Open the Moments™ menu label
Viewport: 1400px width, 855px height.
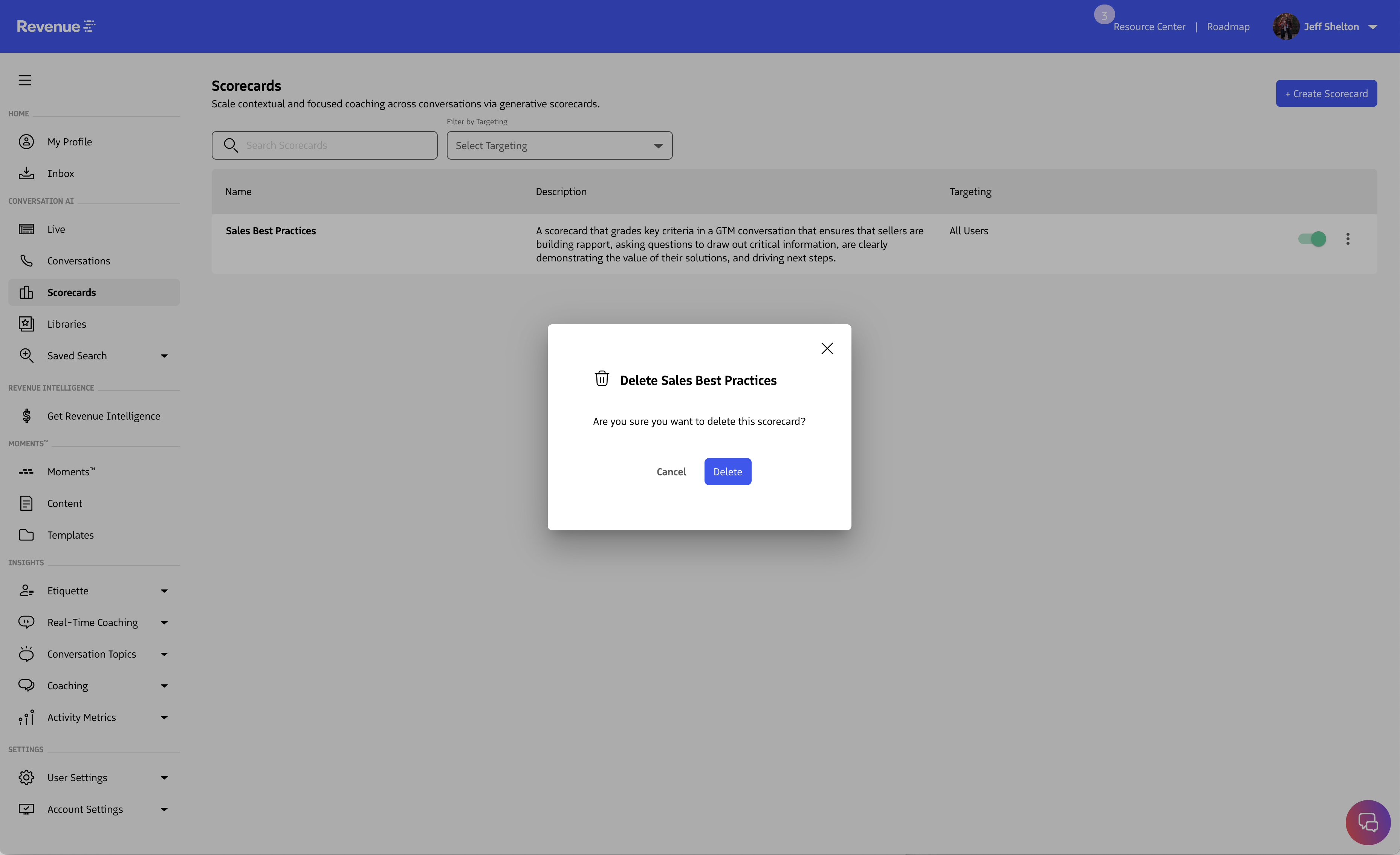tap(71, 472)
